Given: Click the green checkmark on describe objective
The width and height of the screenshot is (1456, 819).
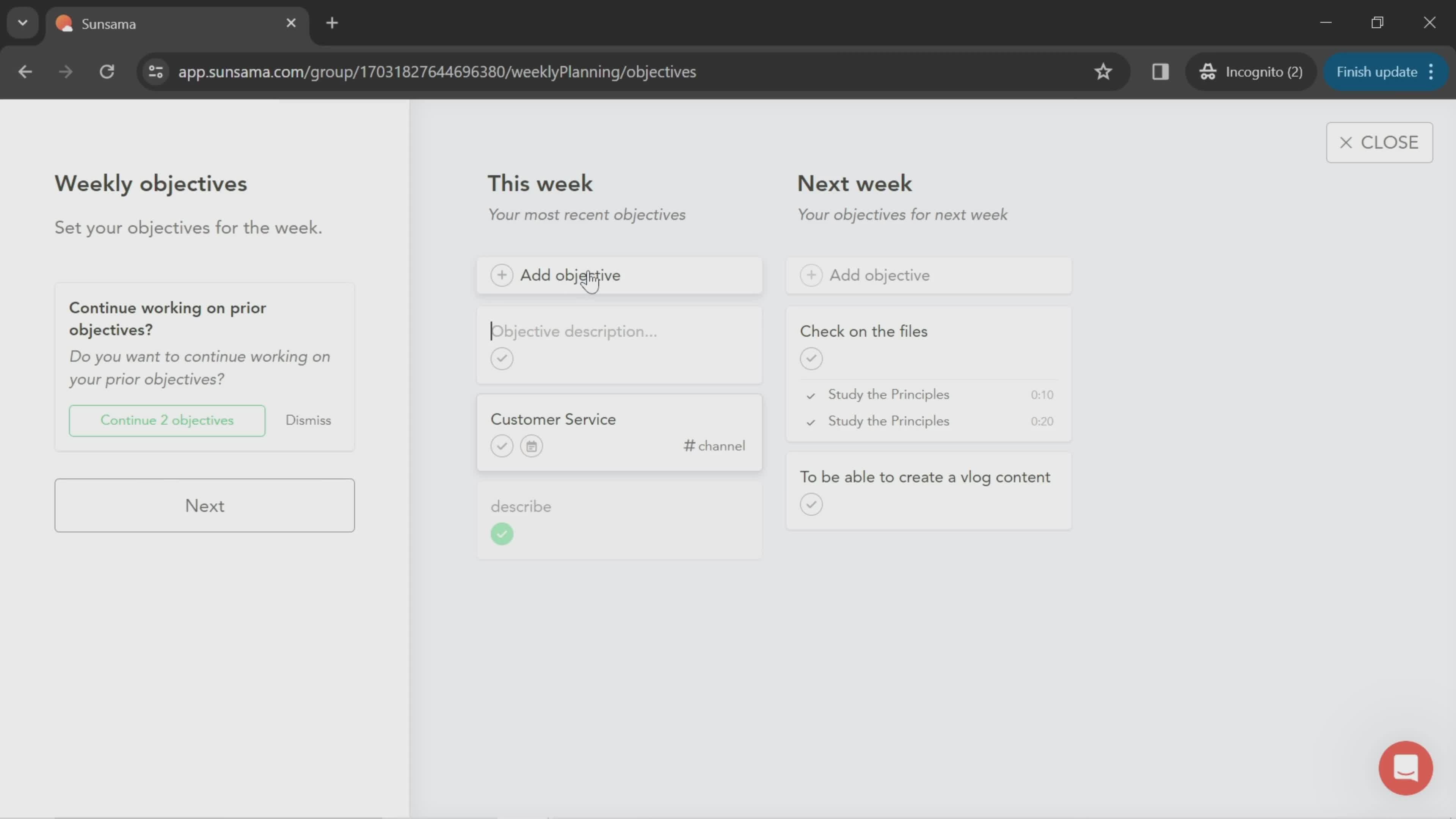Looking at the screenshot, I should [501, 533].
